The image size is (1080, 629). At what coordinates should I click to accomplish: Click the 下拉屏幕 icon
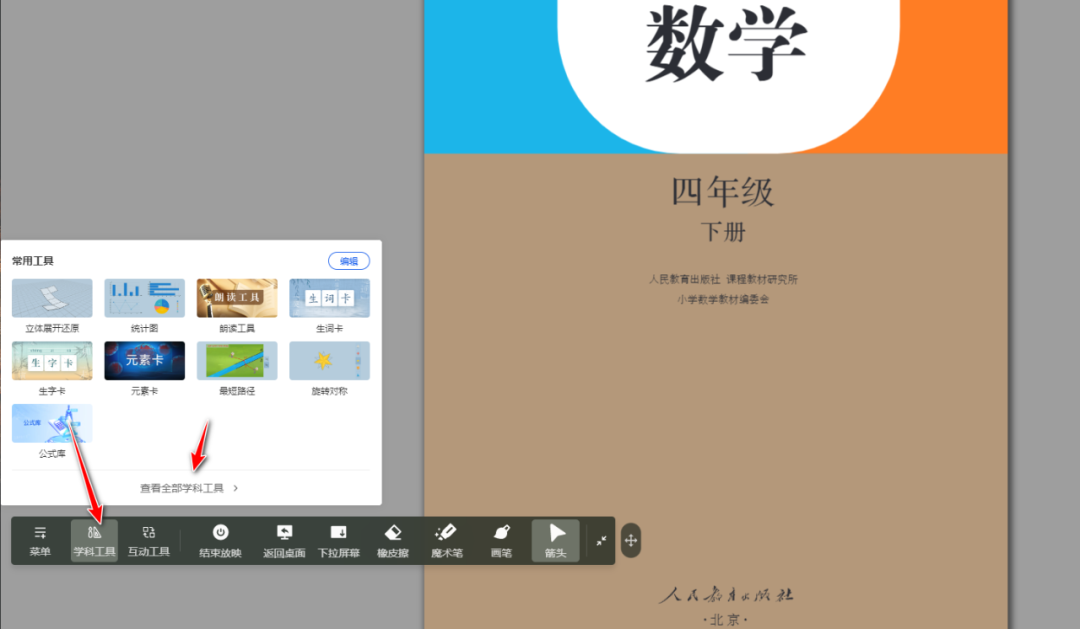(x=338, y=532)
